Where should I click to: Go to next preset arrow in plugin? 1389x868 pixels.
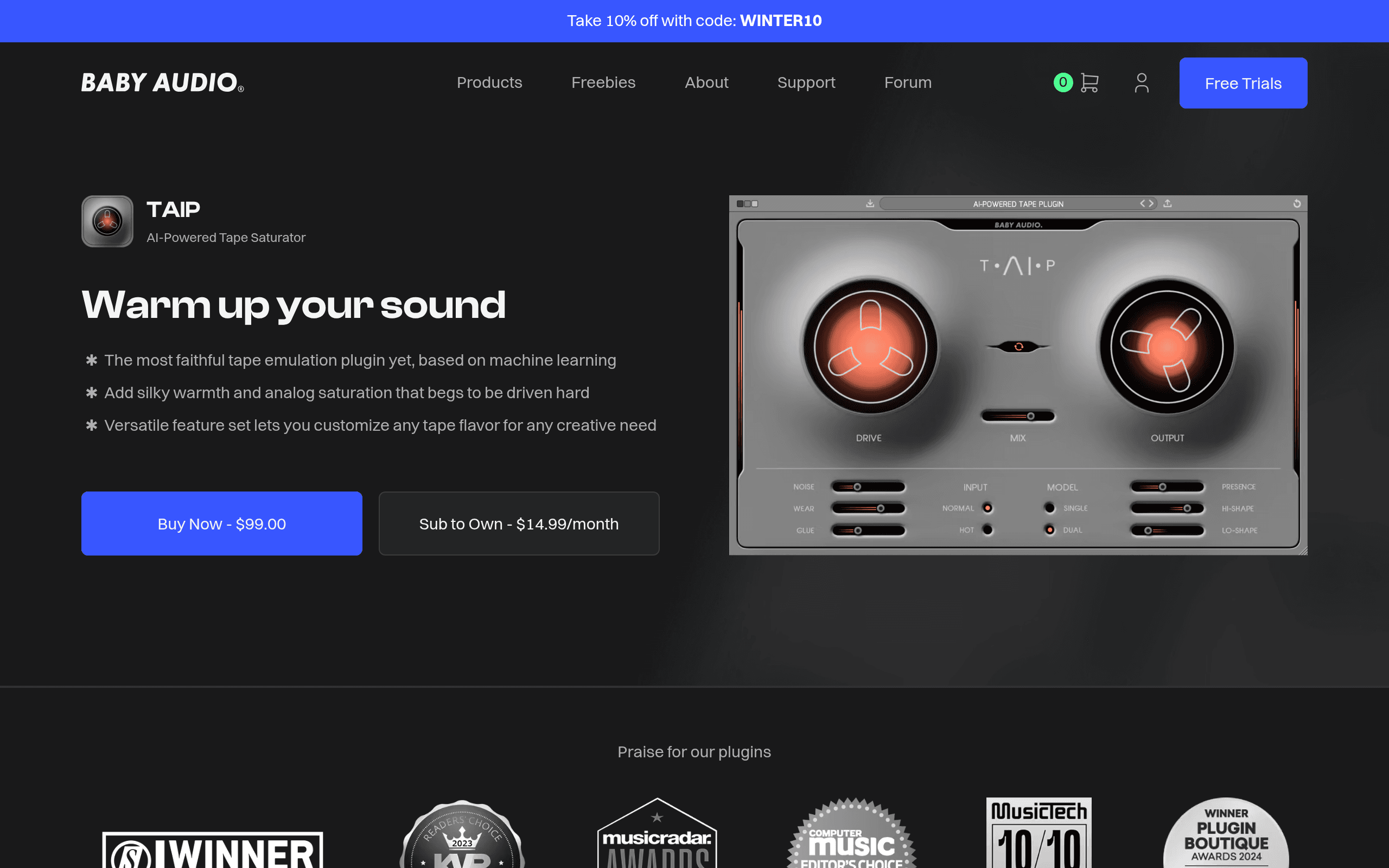[x=1151, y=203]
